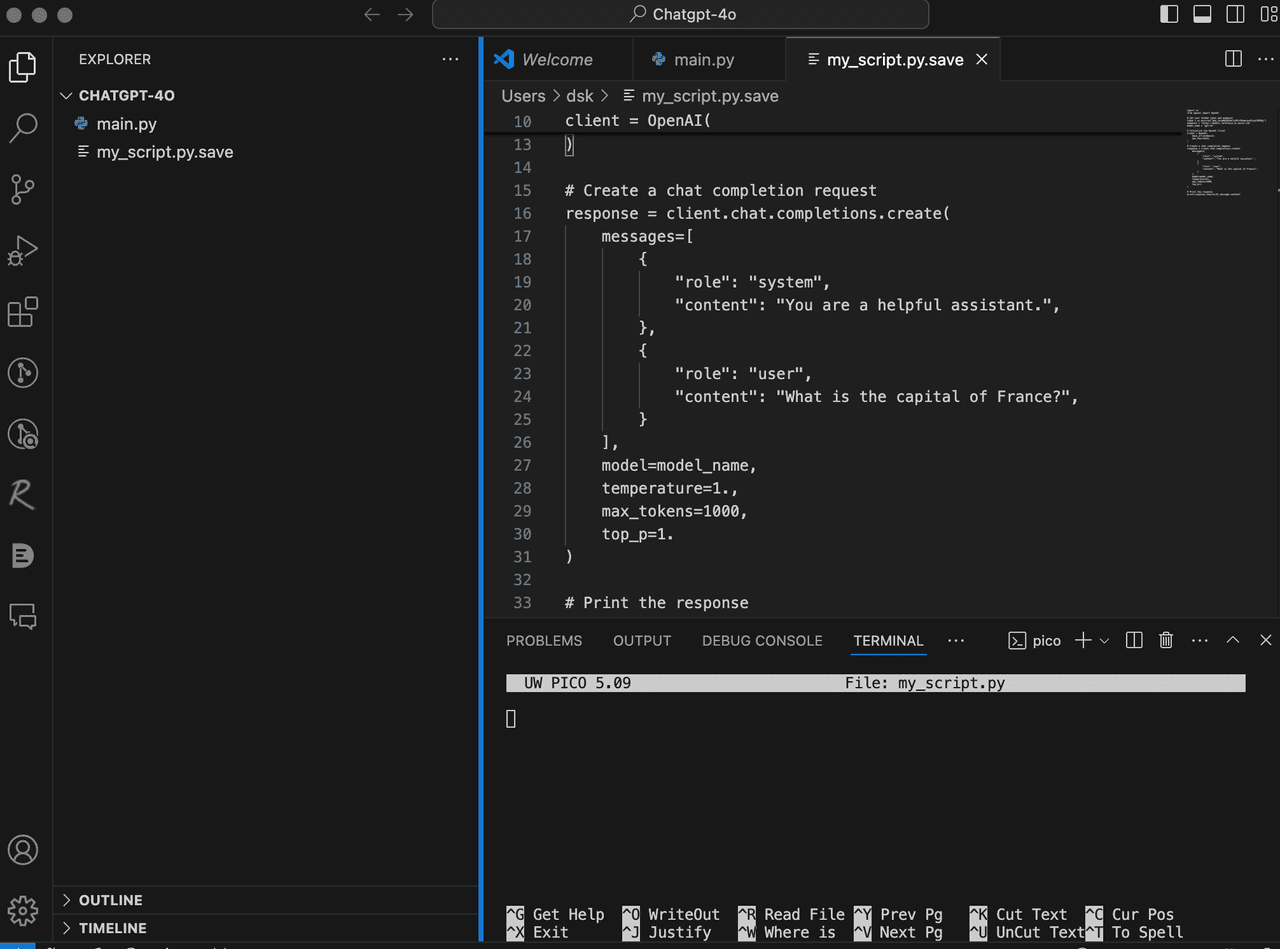Open the Extensions view
This screenshot has width=1280, height=949.
(x=22, y=312)
